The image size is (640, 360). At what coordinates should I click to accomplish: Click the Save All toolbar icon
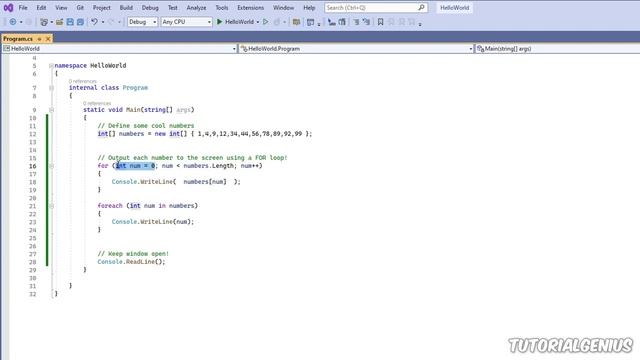click(x=80, y=22)
